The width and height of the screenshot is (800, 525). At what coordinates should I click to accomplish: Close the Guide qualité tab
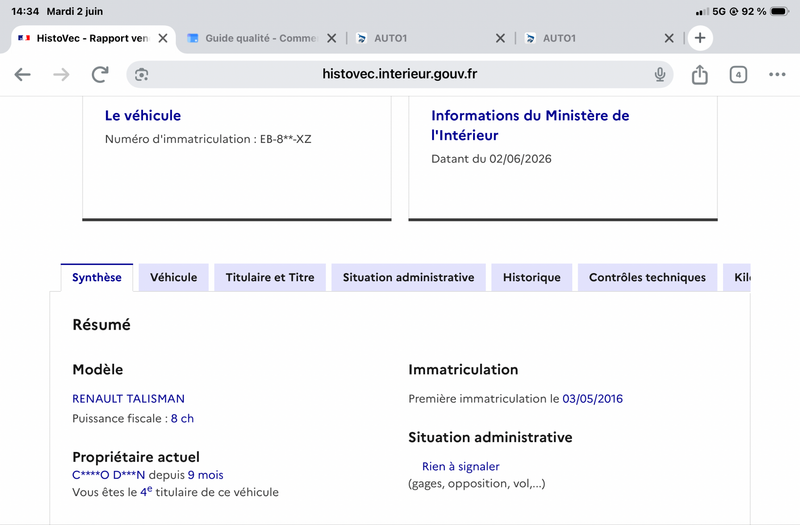tap(332, 38)
